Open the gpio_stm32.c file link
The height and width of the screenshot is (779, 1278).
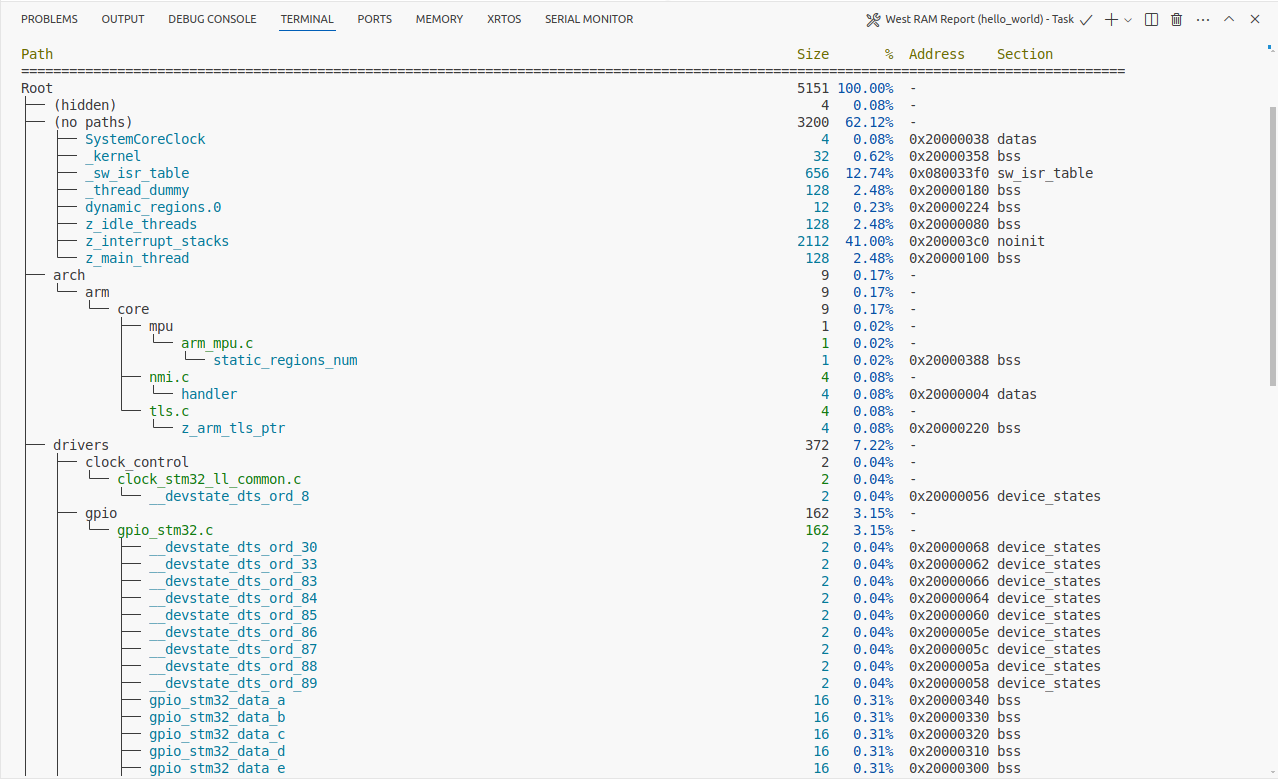point(165,530)
